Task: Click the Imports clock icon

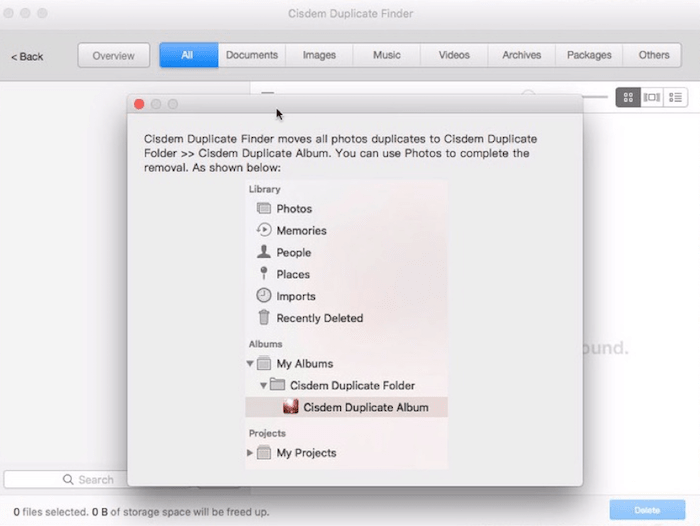Action: click(264, 296)
